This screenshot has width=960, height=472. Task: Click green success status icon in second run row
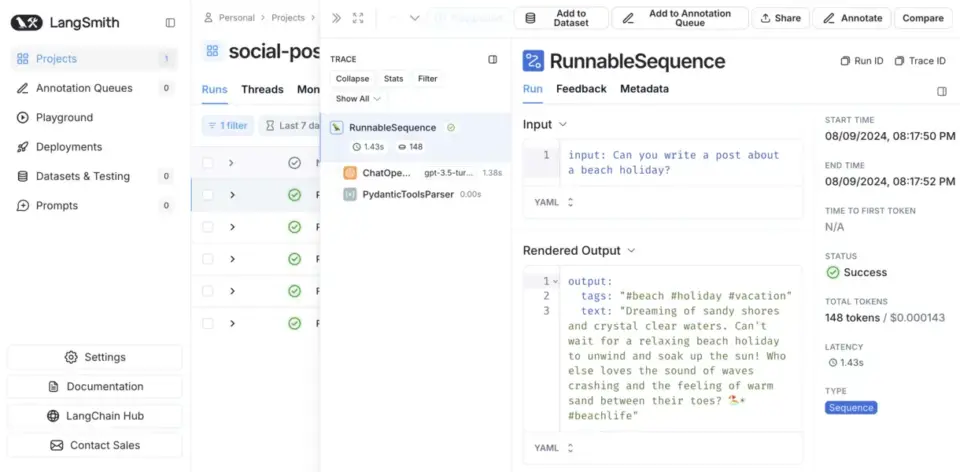click(x=294, y=195)
